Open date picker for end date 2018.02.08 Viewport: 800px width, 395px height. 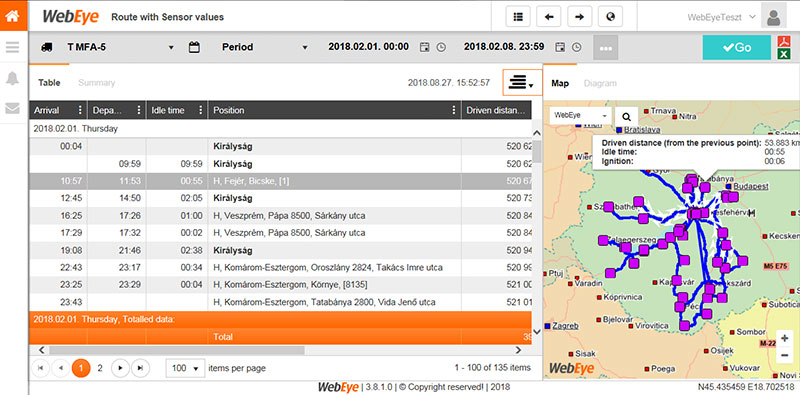click(560, 47)
